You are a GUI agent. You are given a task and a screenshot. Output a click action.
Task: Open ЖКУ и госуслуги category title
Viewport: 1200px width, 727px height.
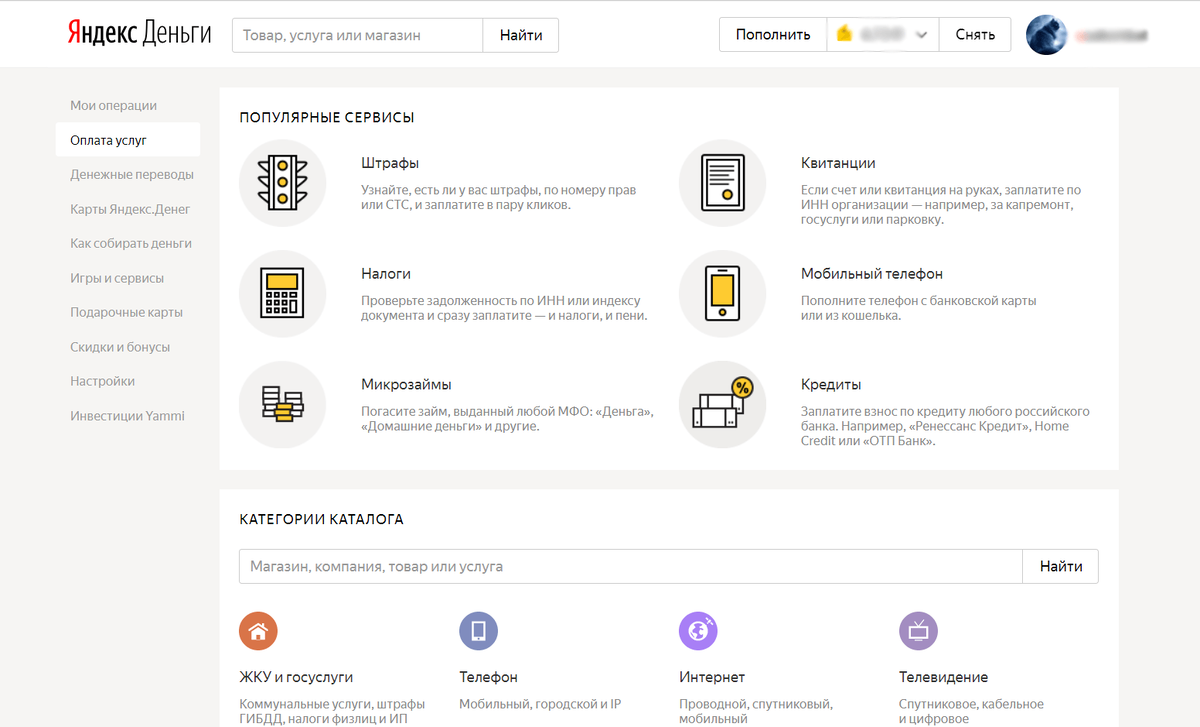[296, 677]
